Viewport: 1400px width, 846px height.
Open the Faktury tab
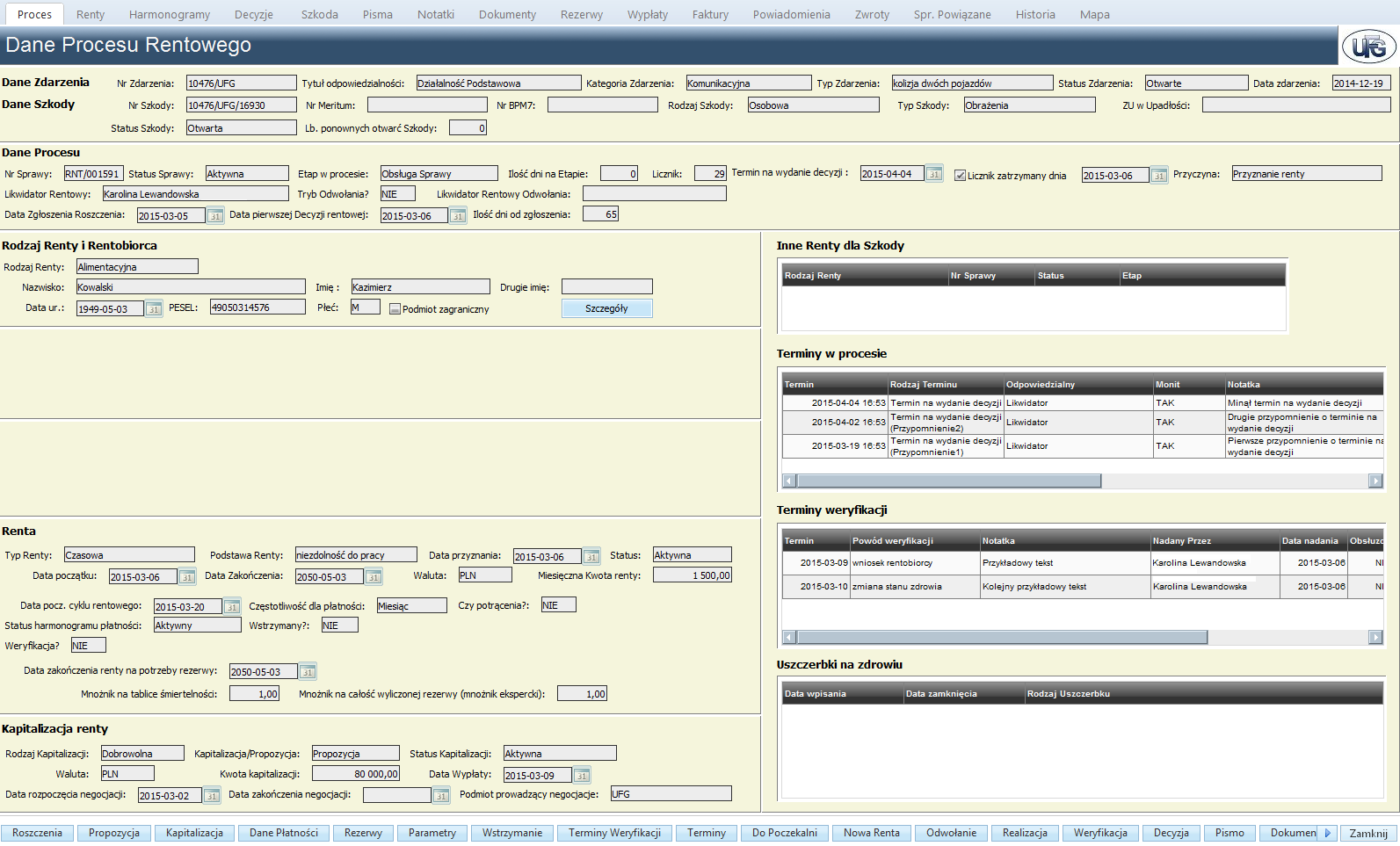(710, 14)
